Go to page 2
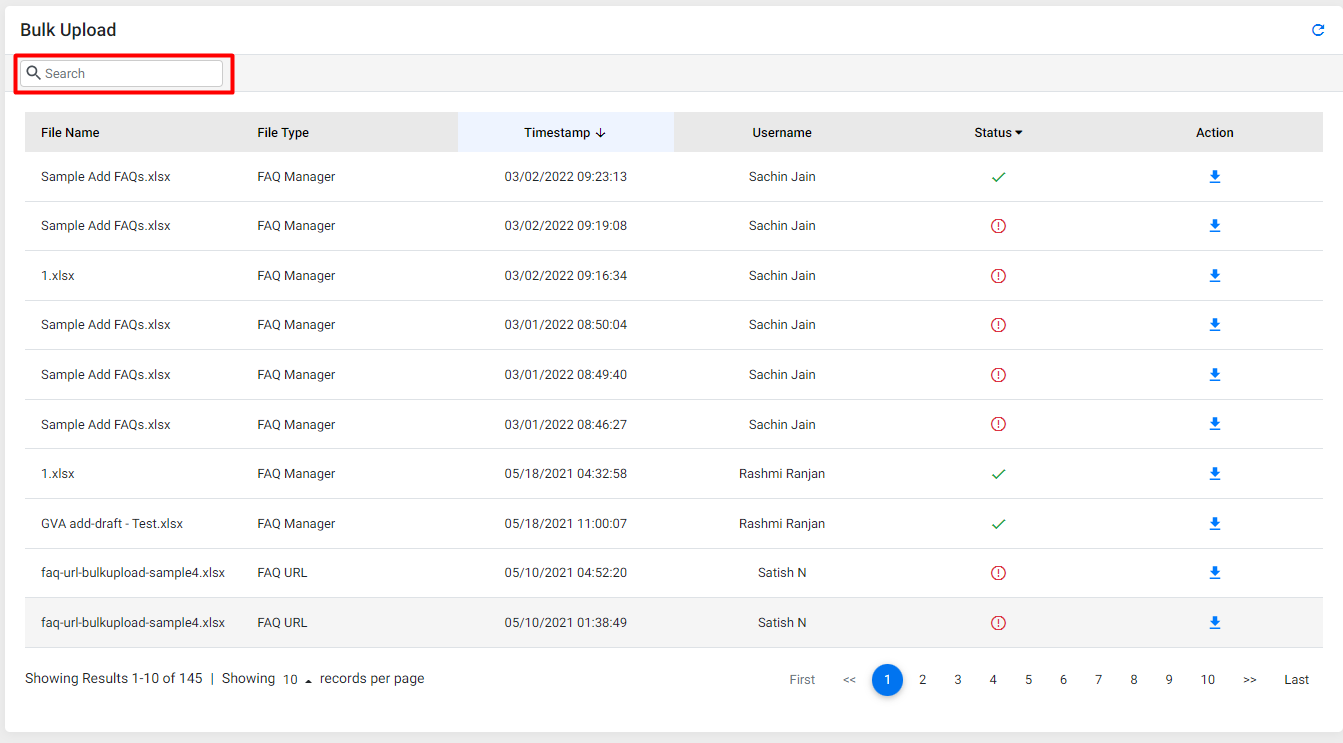 [922, 680]
